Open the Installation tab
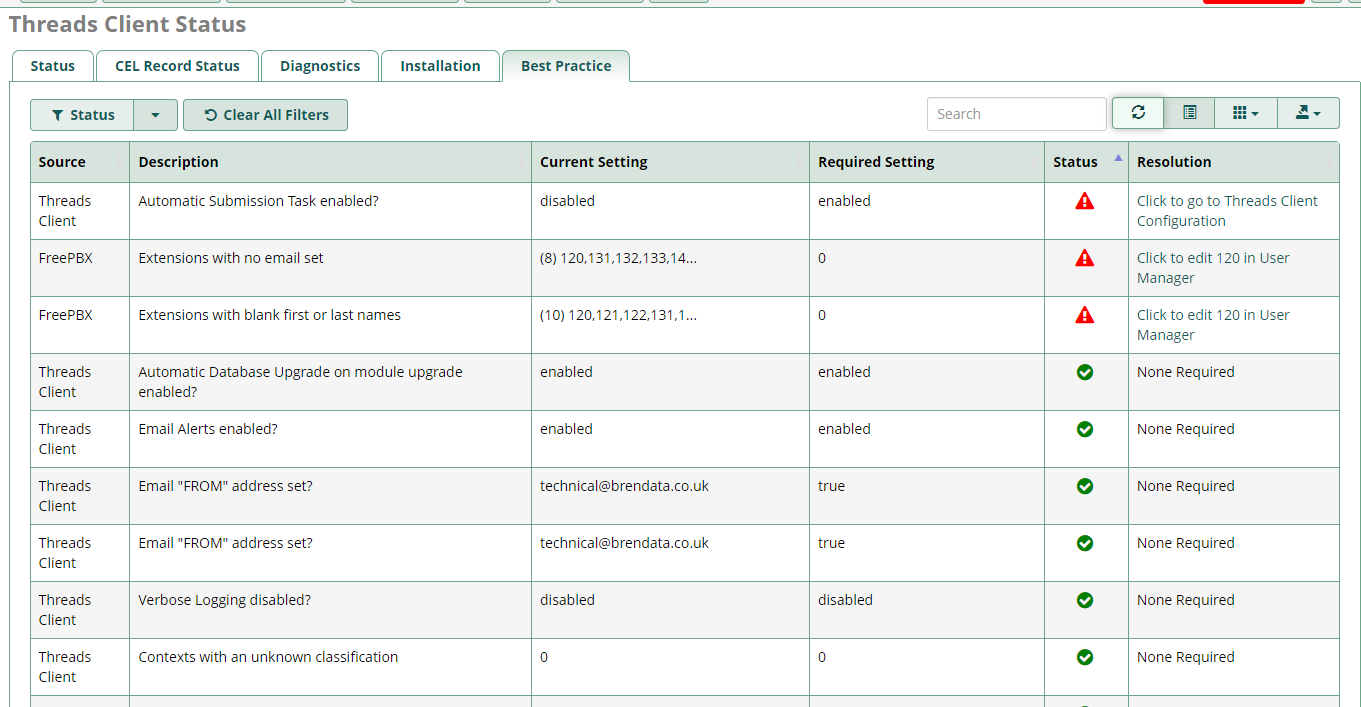 [440, 66]
